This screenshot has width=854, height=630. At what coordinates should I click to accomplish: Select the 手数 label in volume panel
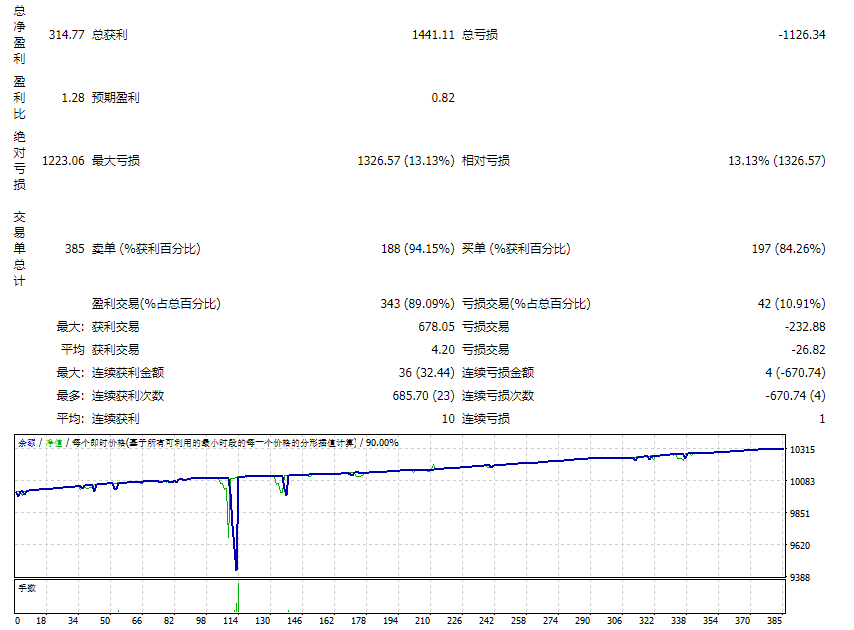click(27, 588)
